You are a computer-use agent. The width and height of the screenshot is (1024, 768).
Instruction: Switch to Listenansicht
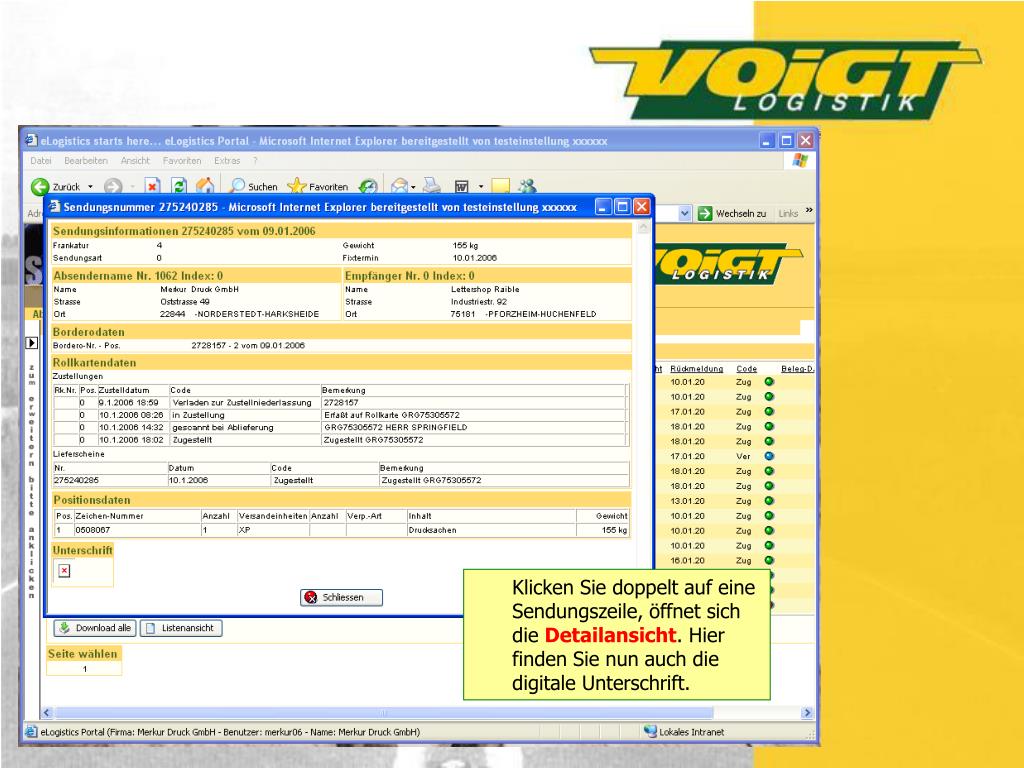click(181, 628)
